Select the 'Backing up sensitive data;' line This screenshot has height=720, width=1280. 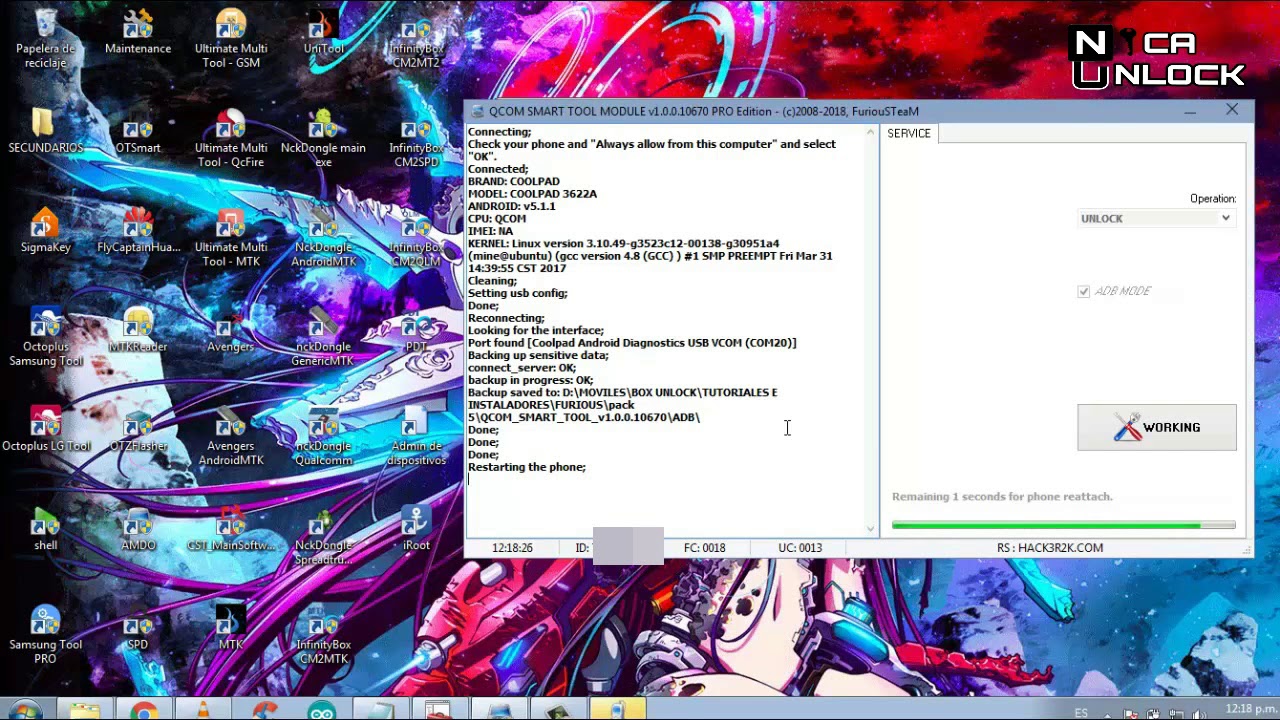pyautogui.click(x=538, y=355)
